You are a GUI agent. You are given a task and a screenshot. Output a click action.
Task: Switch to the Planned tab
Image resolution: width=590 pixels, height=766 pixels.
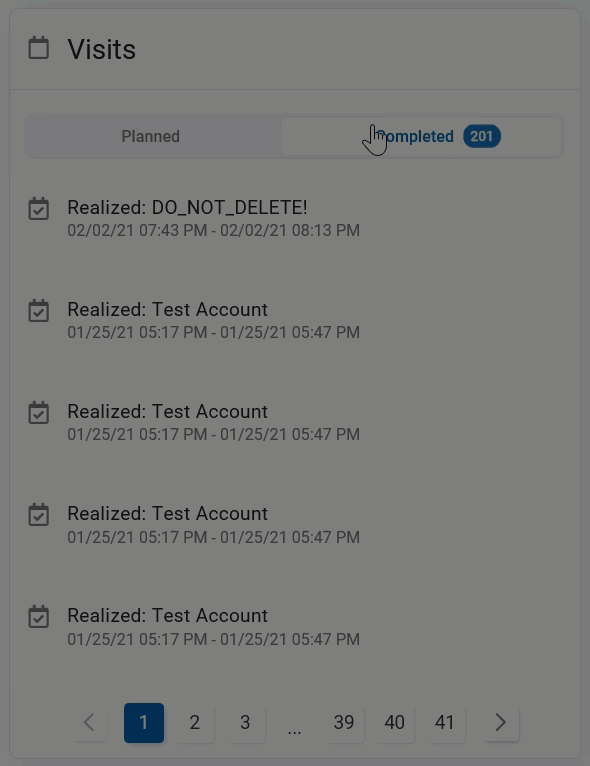(x=150, y=136)
